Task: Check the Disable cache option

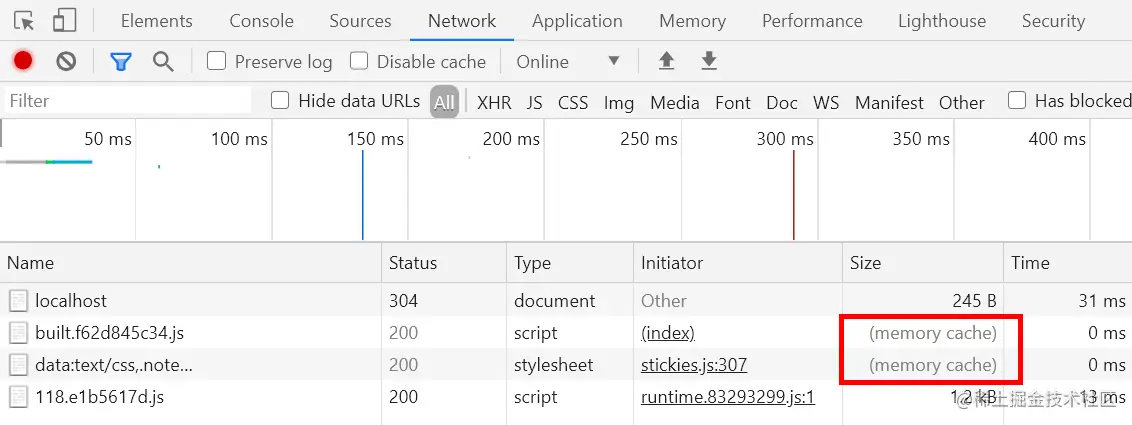Action: [359, 61]
